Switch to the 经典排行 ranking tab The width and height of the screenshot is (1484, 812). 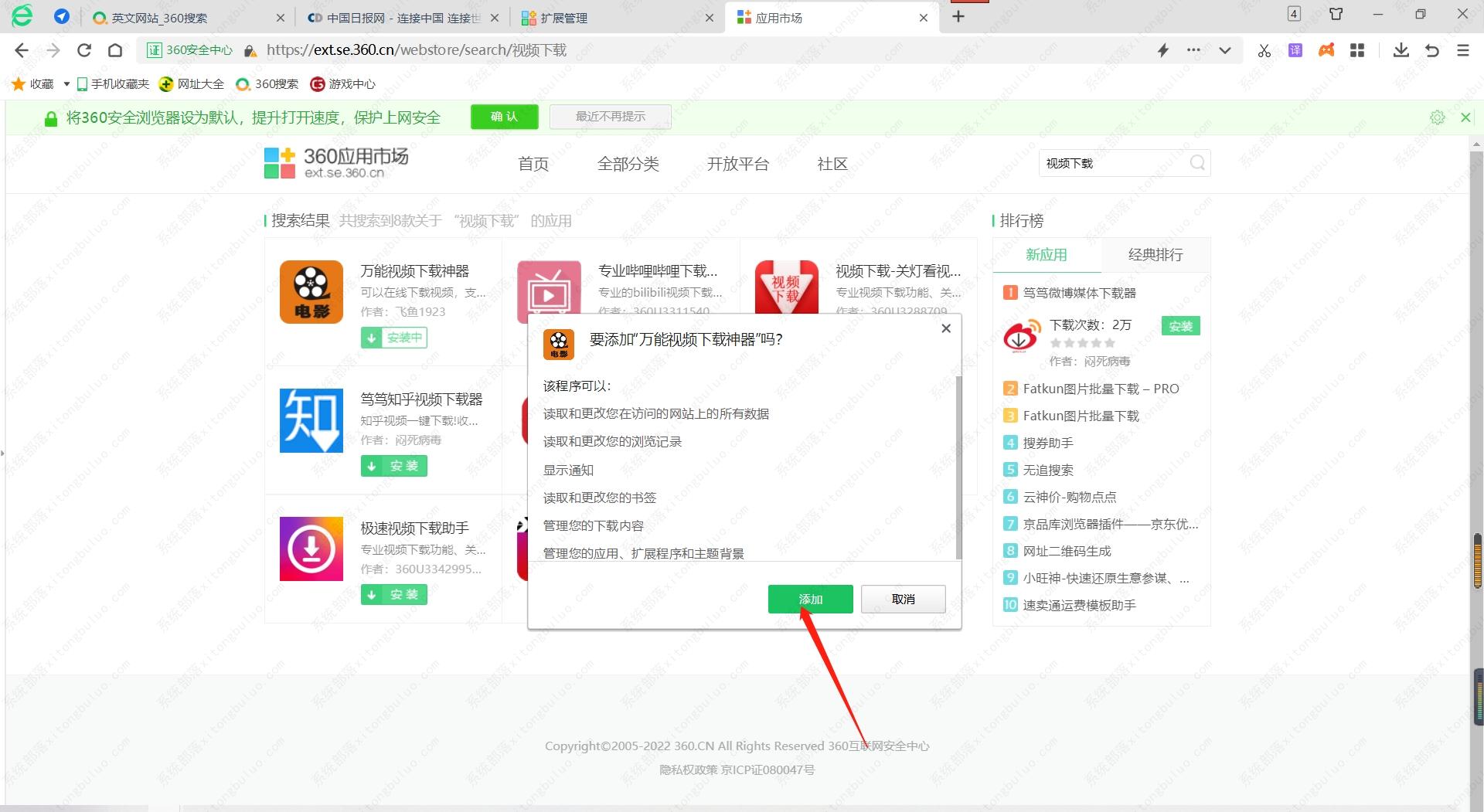click(1155, 254)
